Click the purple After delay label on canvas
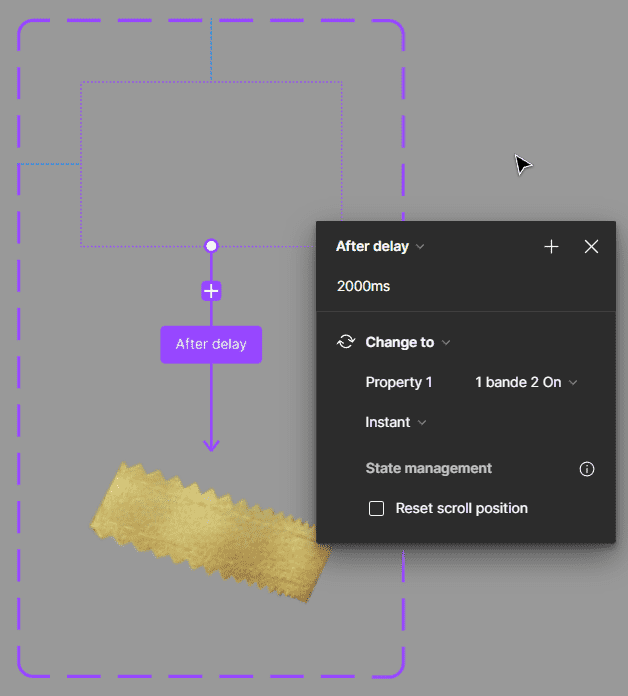 coord(211,344)
